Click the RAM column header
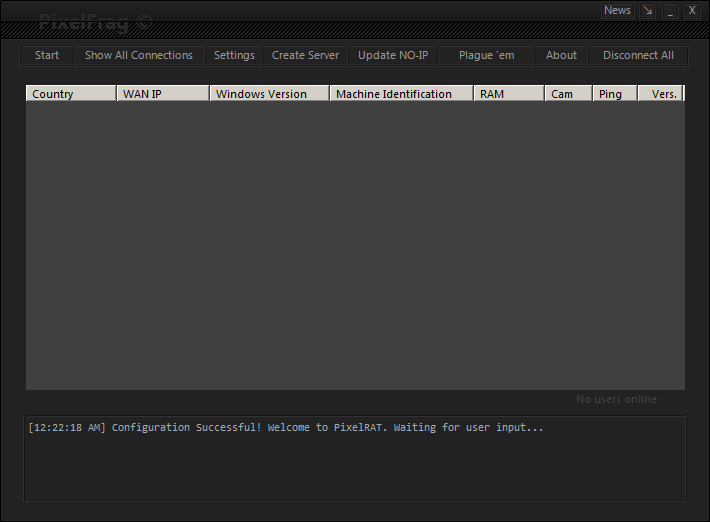This screenshot has height=522, width=710. (508, 94)
